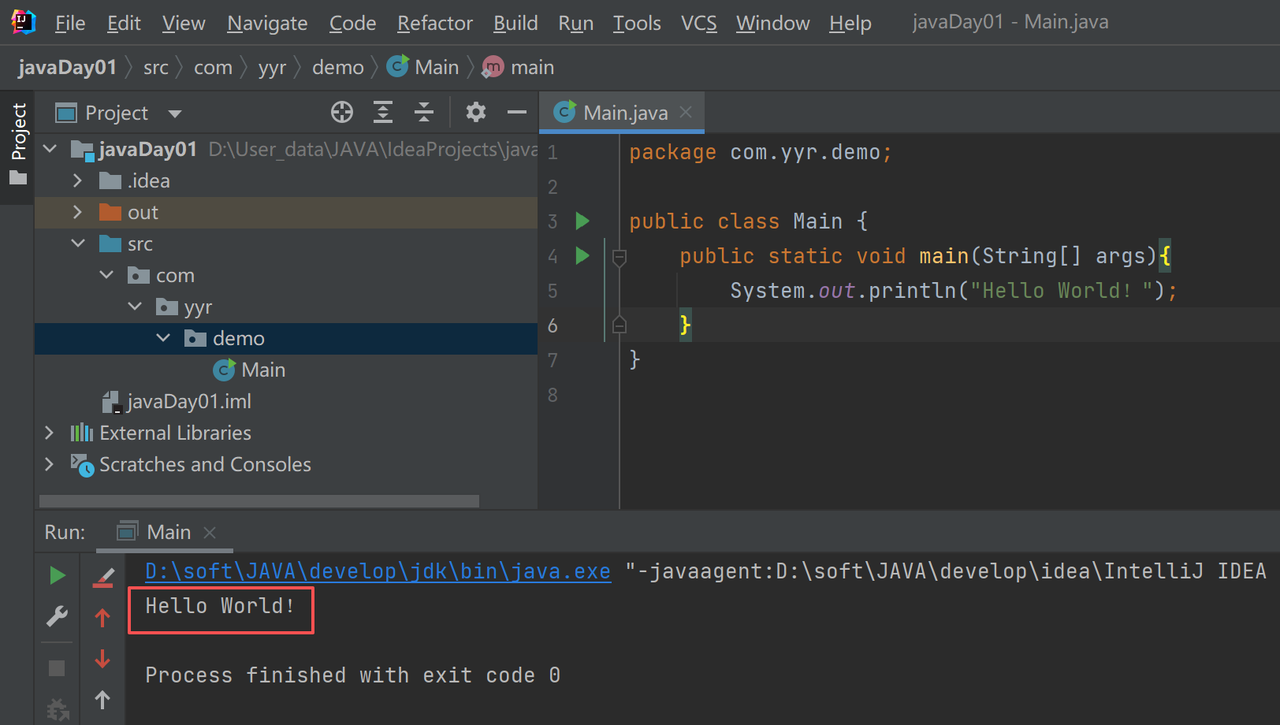Hide the Project panel with minus icon
Screen dimensions: 1280x725
[517, 112]
